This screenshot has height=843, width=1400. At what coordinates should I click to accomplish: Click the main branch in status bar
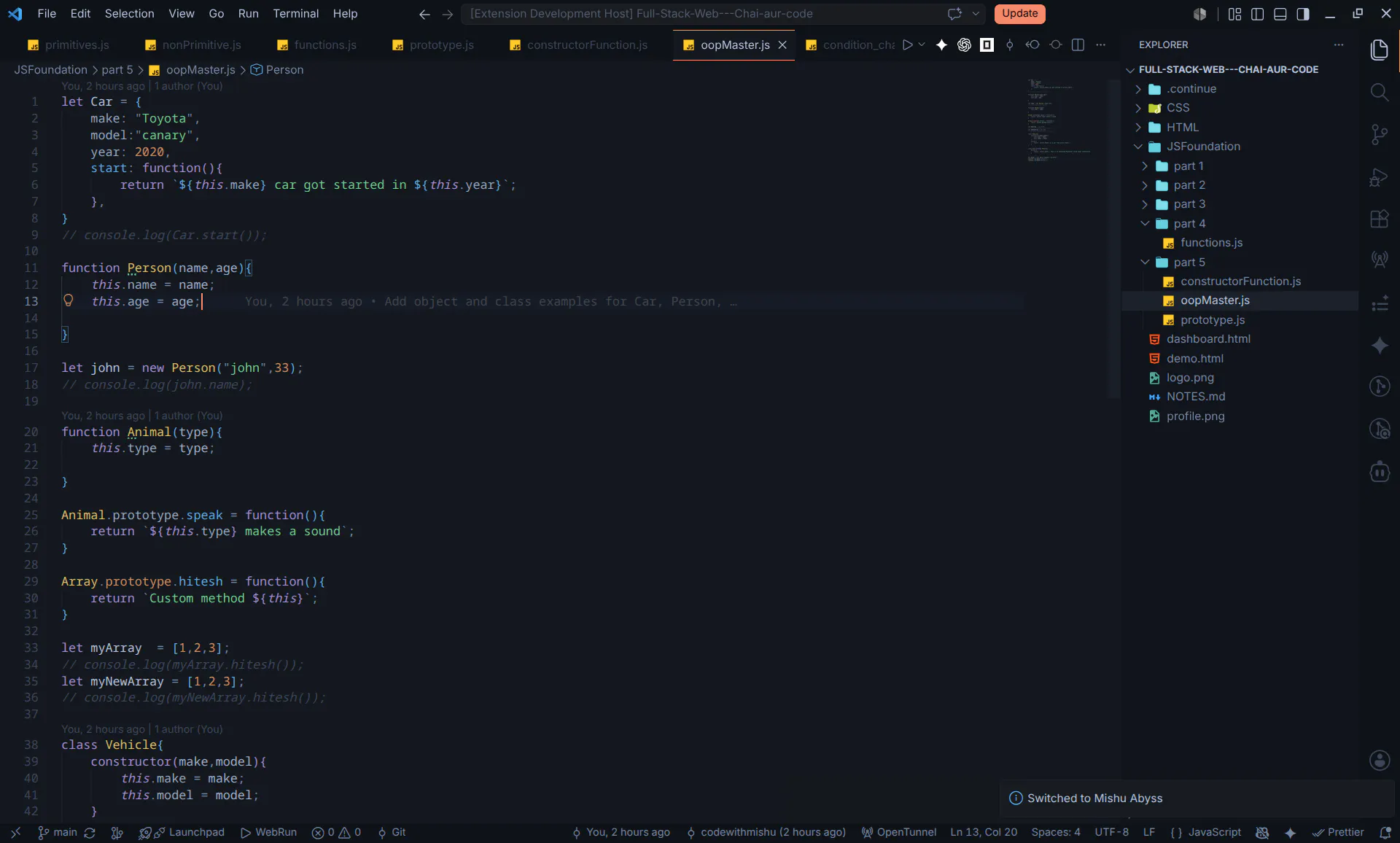coord(58,833)
